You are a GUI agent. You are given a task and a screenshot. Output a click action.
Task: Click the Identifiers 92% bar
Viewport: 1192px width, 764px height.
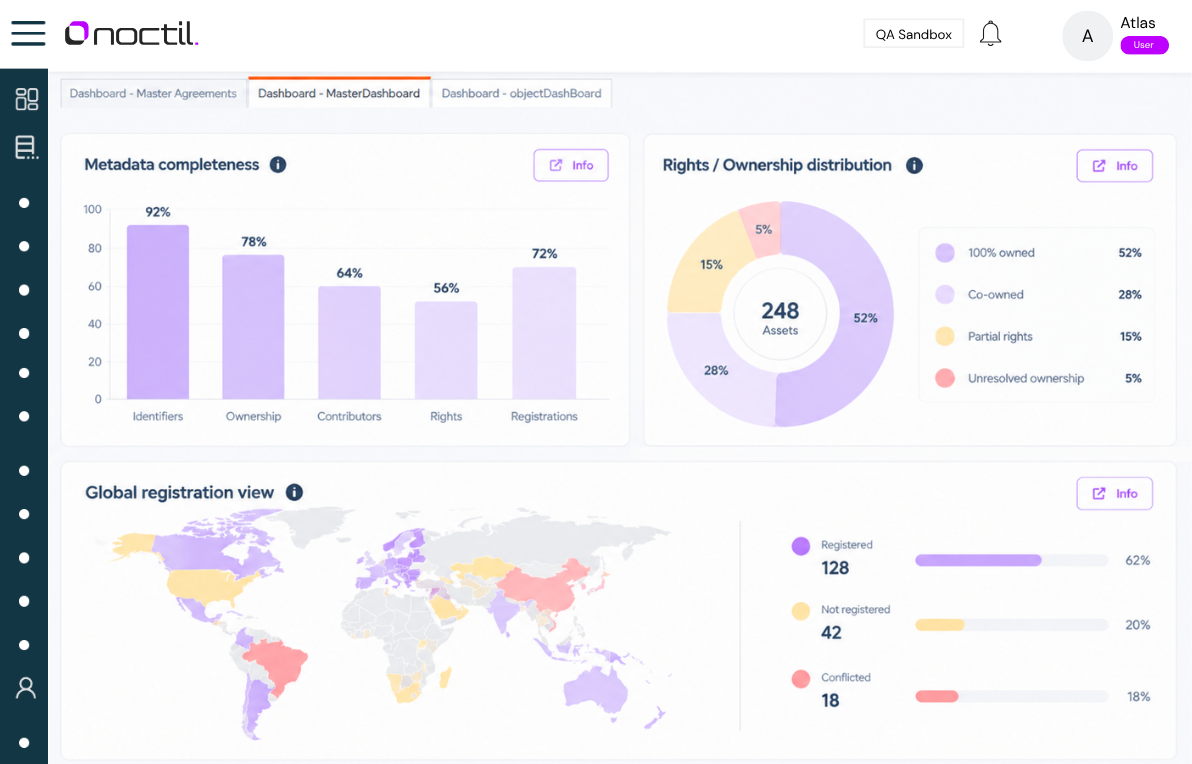(x=158, y=312)
